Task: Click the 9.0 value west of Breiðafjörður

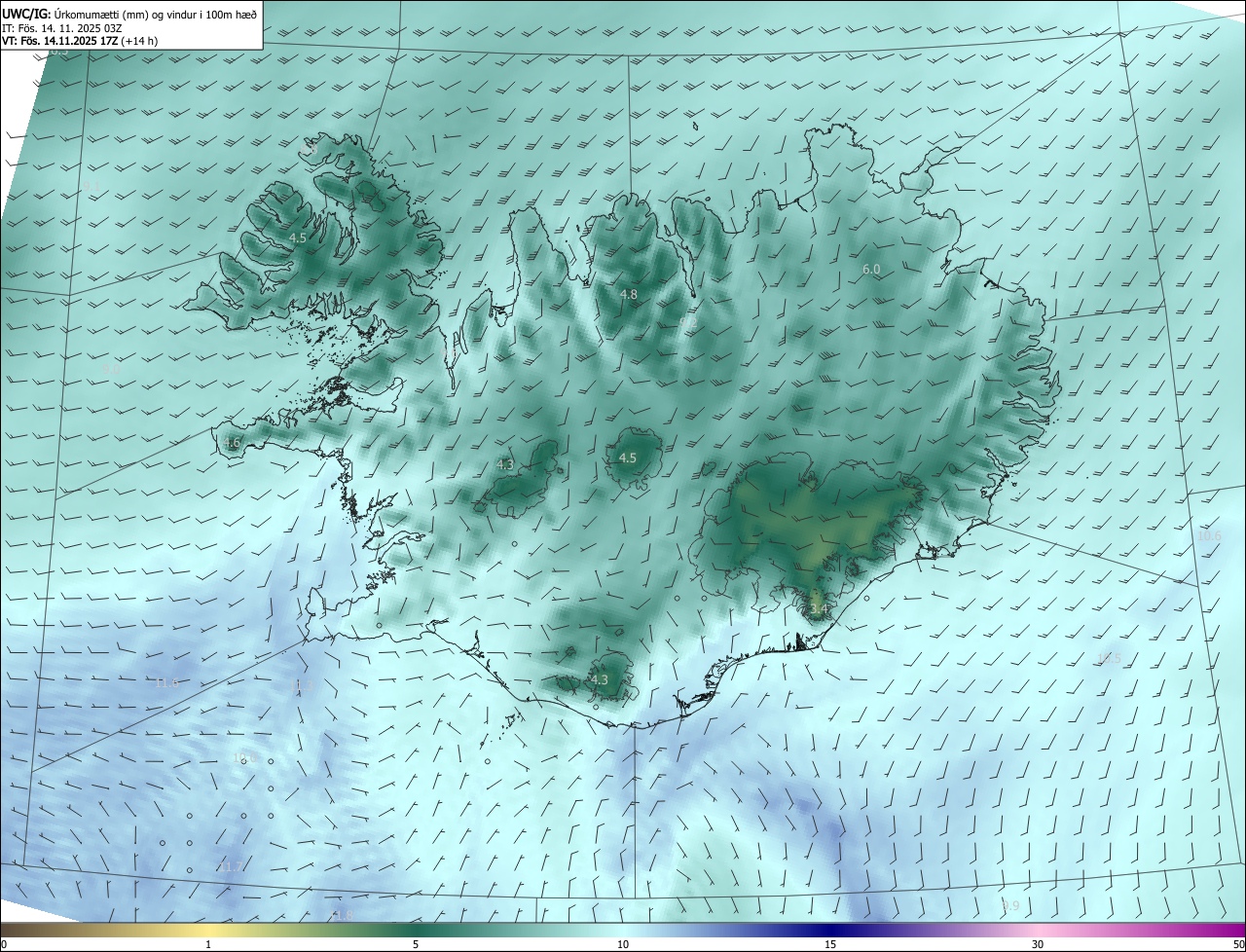Action: pos(112,369)
